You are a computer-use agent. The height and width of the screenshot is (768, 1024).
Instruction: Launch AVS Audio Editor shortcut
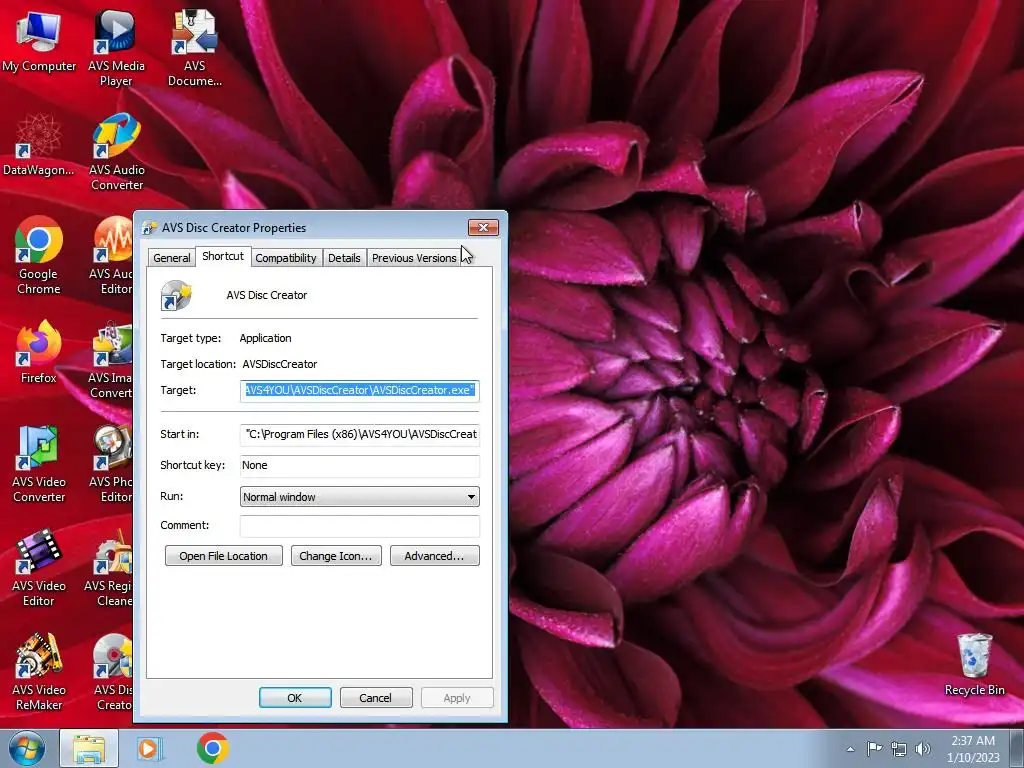click(x=112, y=255)
